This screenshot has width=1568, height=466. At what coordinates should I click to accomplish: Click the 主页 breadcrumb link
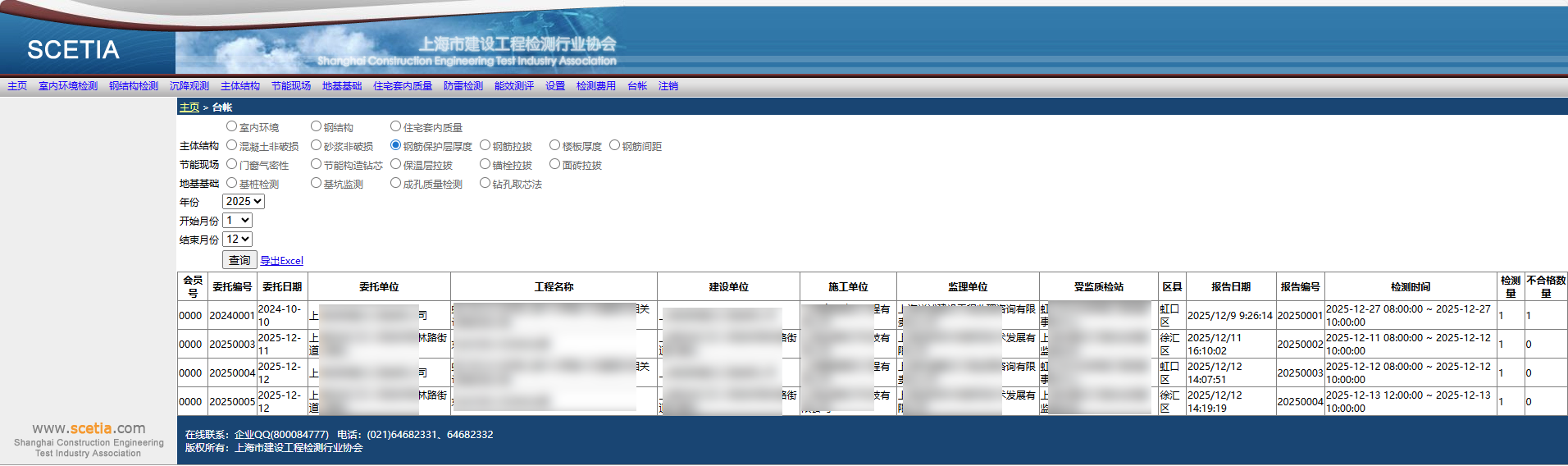[189, 107]
